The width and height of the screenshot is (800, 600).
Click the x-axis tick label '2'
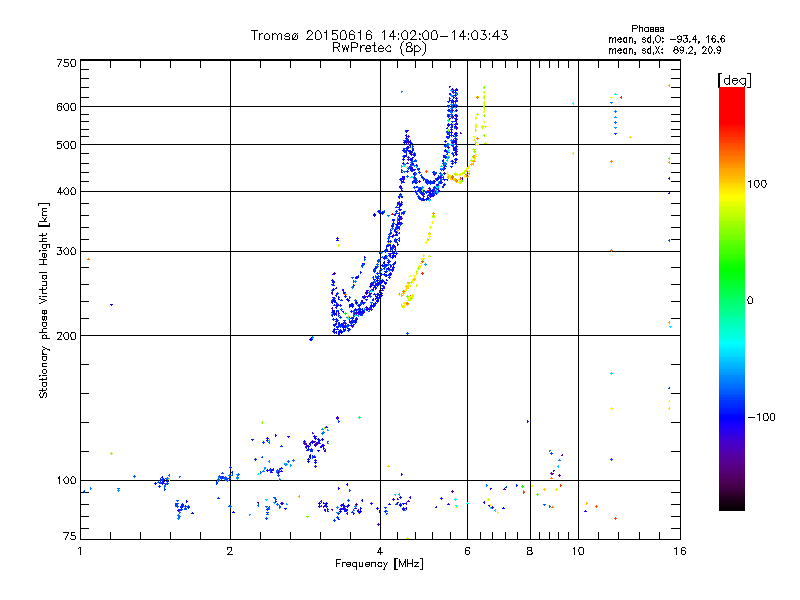[230, 551]
